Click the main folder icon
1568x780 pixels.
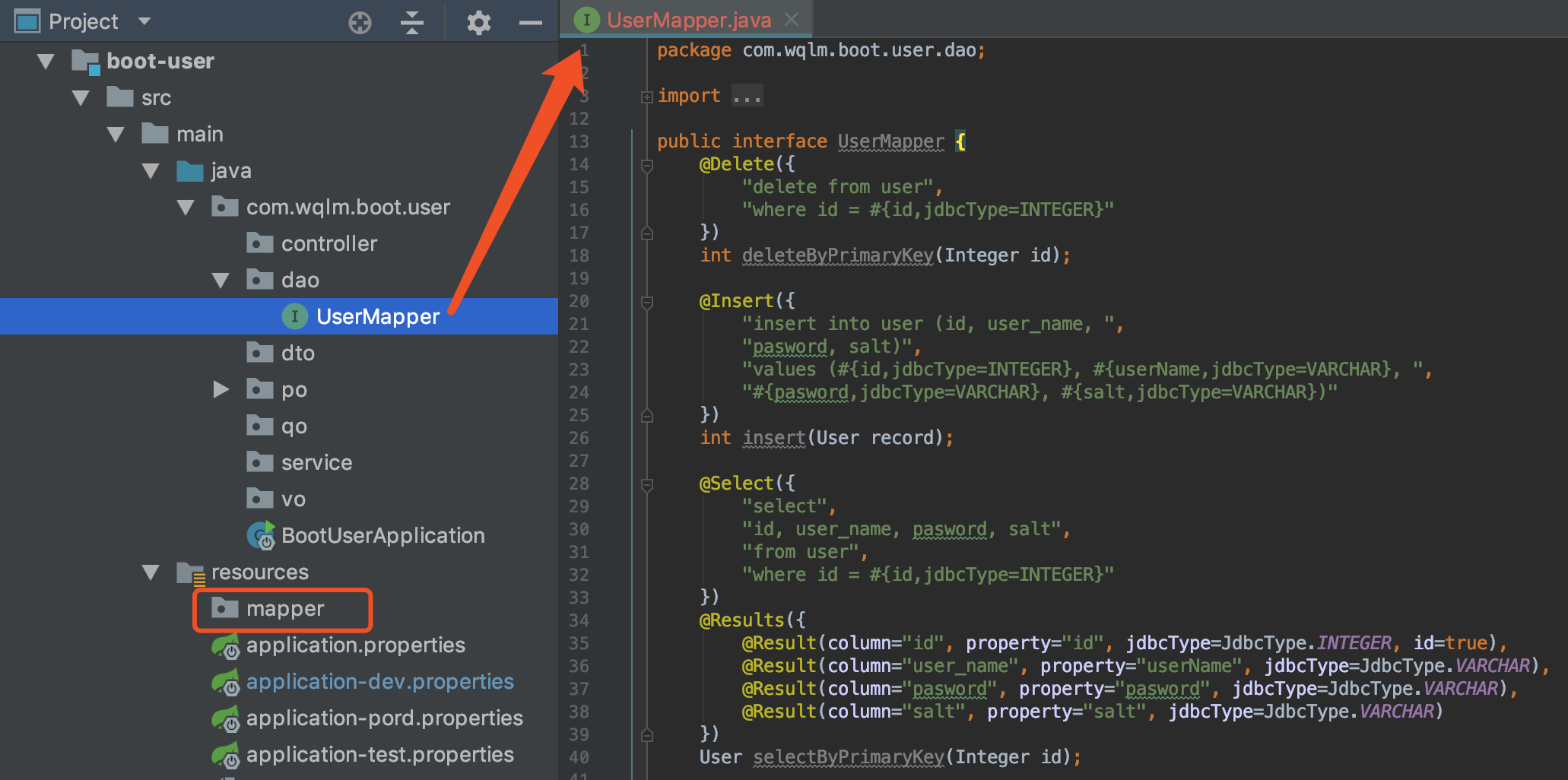155,133
